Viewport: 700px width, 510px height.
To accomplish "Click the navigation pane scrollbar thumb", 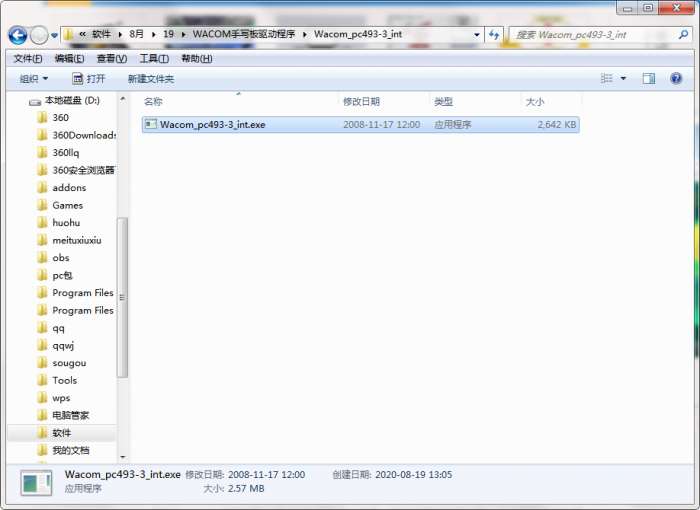I will click(x=123, y=297).
